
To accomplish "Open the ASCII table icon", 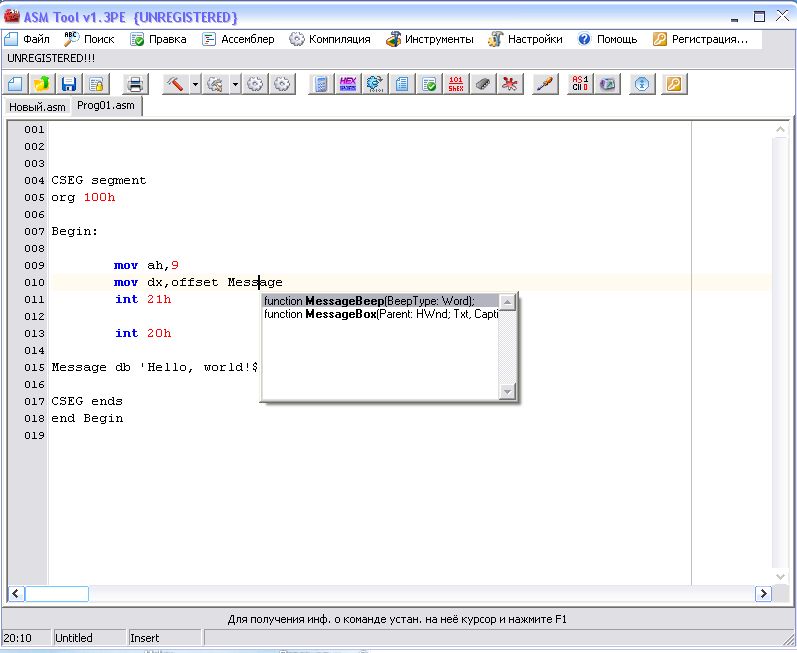I will pyautogui.click(x=580, y=84).
